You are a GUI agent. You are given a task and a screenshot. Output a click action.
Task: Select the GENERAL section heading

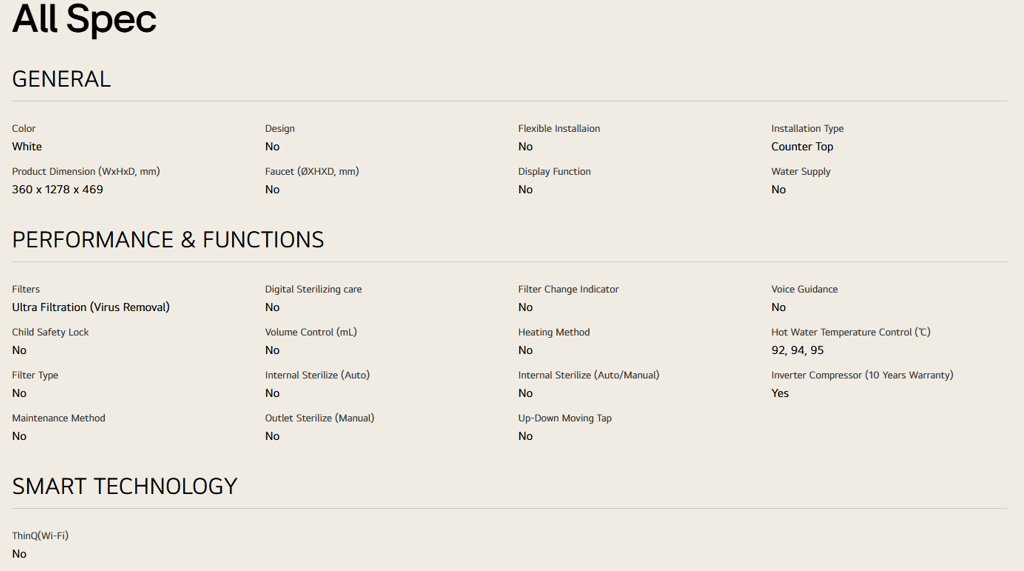(61, 79)
